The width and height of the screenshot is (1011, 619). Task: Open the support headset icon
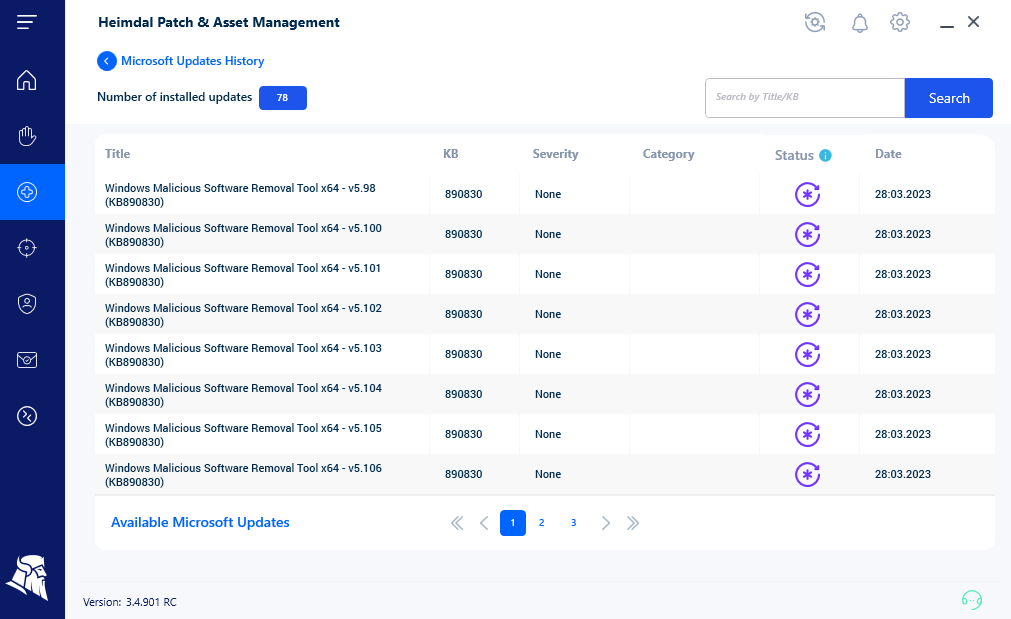(x=972, y=600)
